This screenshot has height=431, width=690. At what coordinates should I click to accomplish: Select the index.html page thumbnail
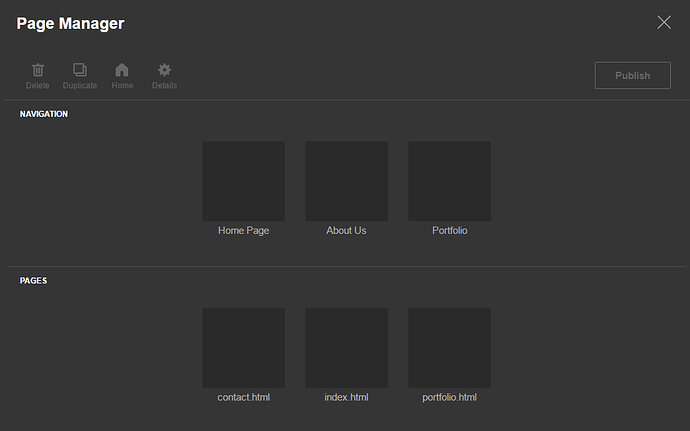pos(346,348)
